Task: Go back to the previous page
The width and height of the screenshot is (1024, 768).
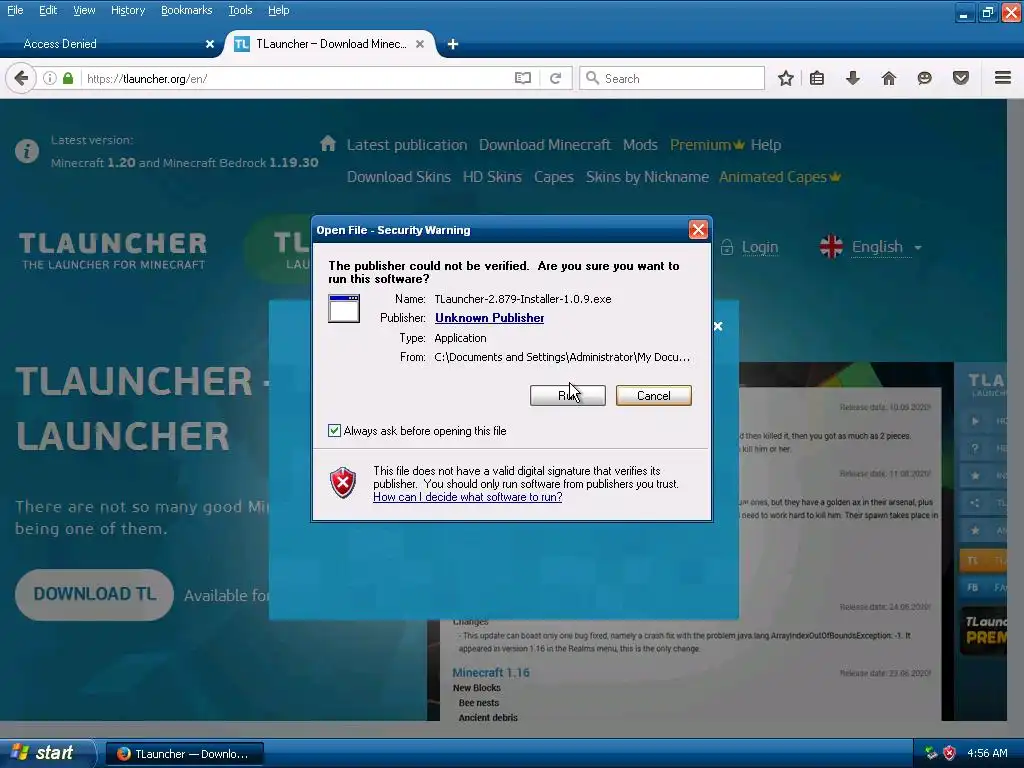Action: (21, 78)
